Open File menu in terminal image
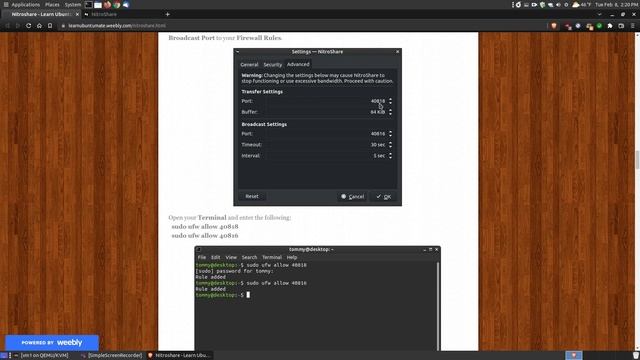This screenshot has height=360, width=640. (202, 258)
